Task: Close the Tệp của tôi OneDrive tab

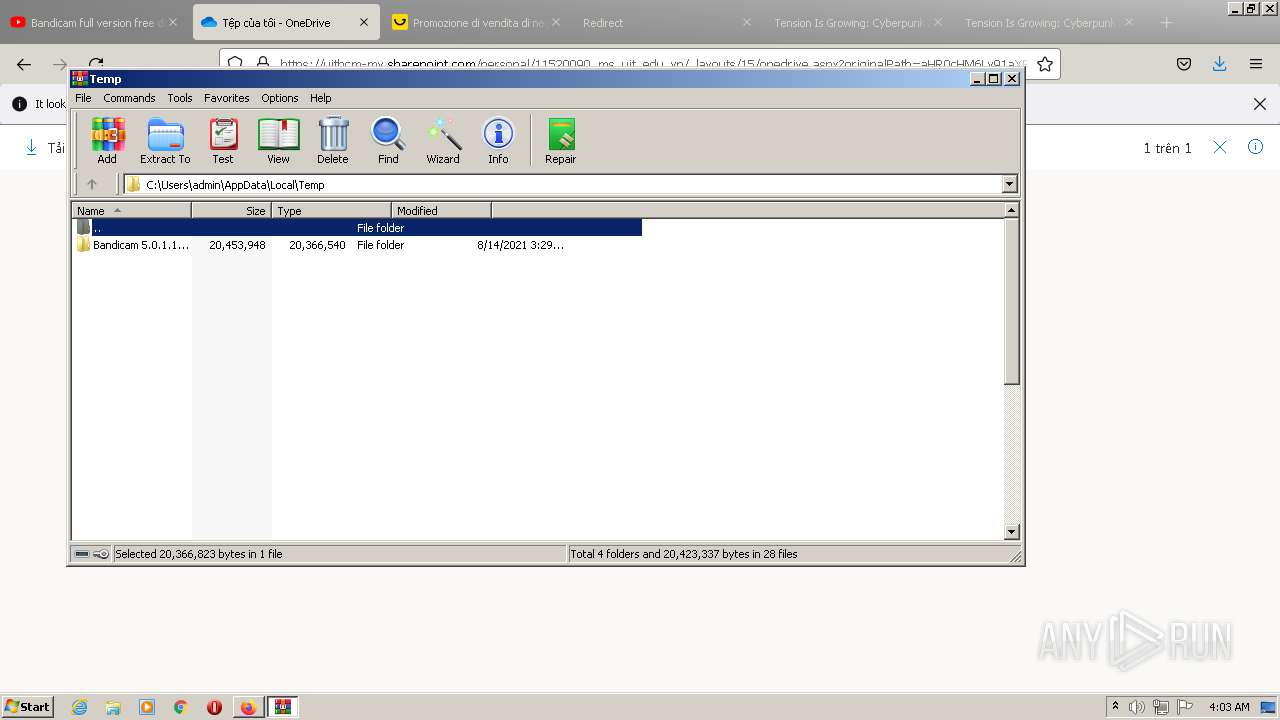Action: click(364, 22)
